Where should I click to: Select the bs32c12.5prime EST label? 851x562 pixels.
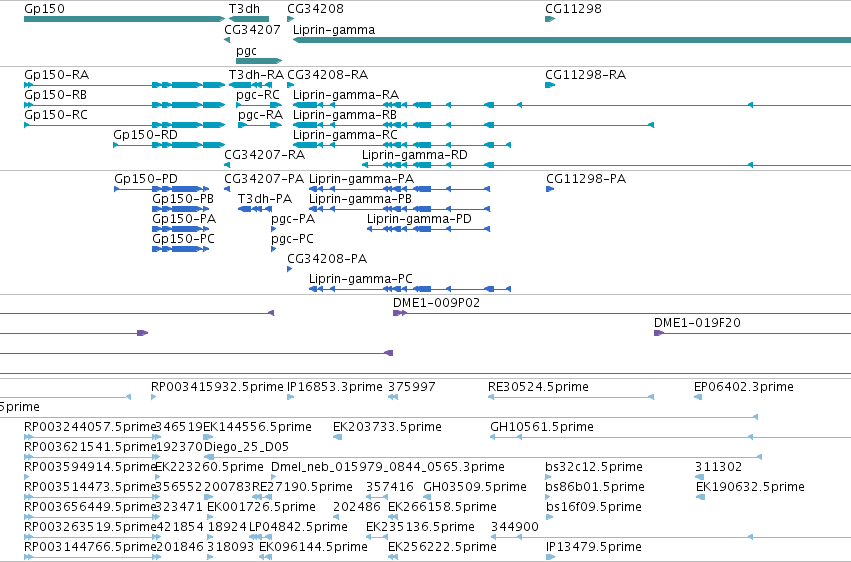tap(594, 467)
